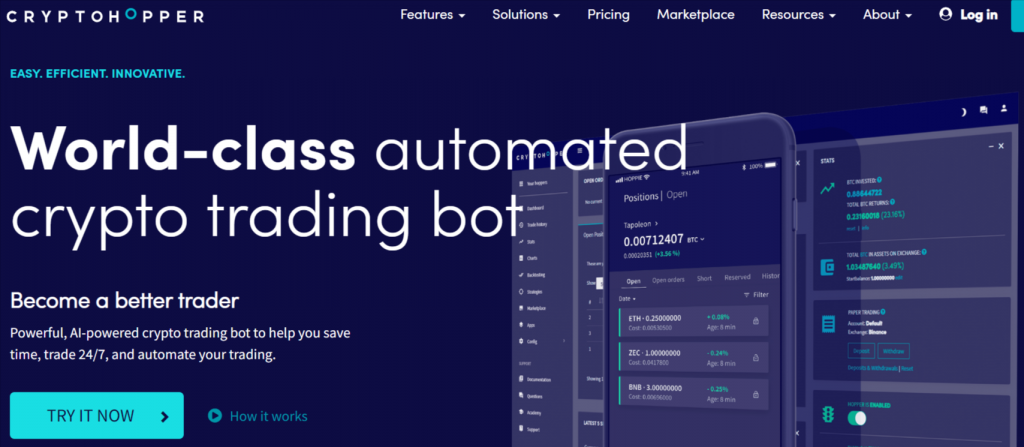Screen dimensions: 1024x447
Task: Click the Withdraw button in Paper Trading
Action: (893, 351)
